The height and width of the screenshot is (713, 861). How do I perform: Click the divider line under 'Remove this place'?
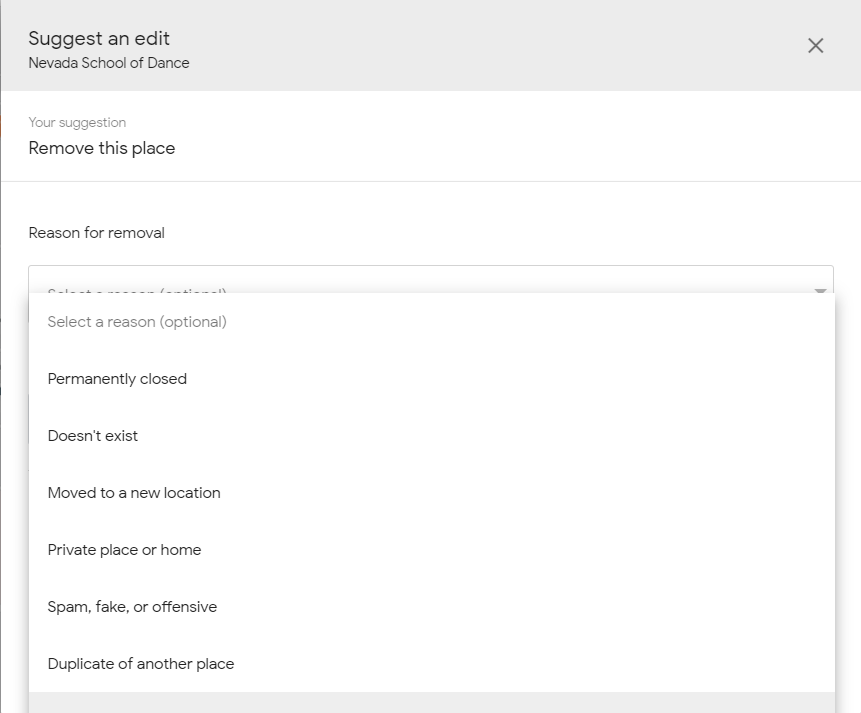tap(431, 181)
